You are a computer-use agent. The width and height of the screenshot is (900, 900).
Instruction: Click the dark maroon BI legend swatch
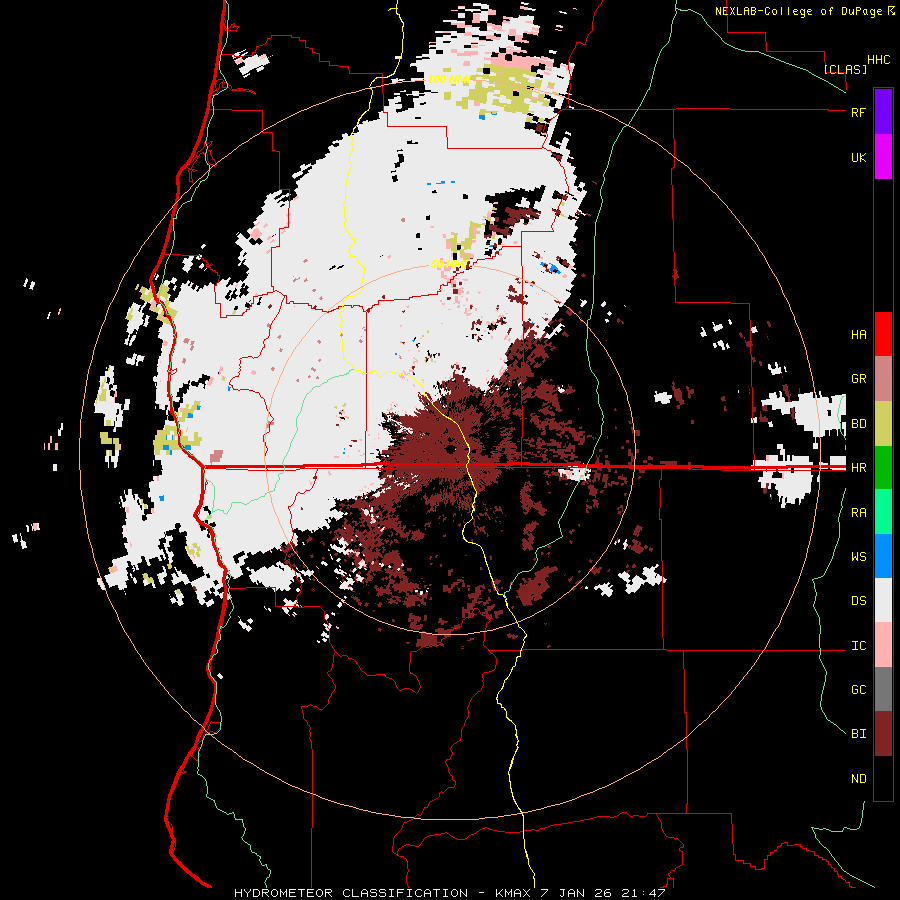pyautogui.click(x=883, y=734)
